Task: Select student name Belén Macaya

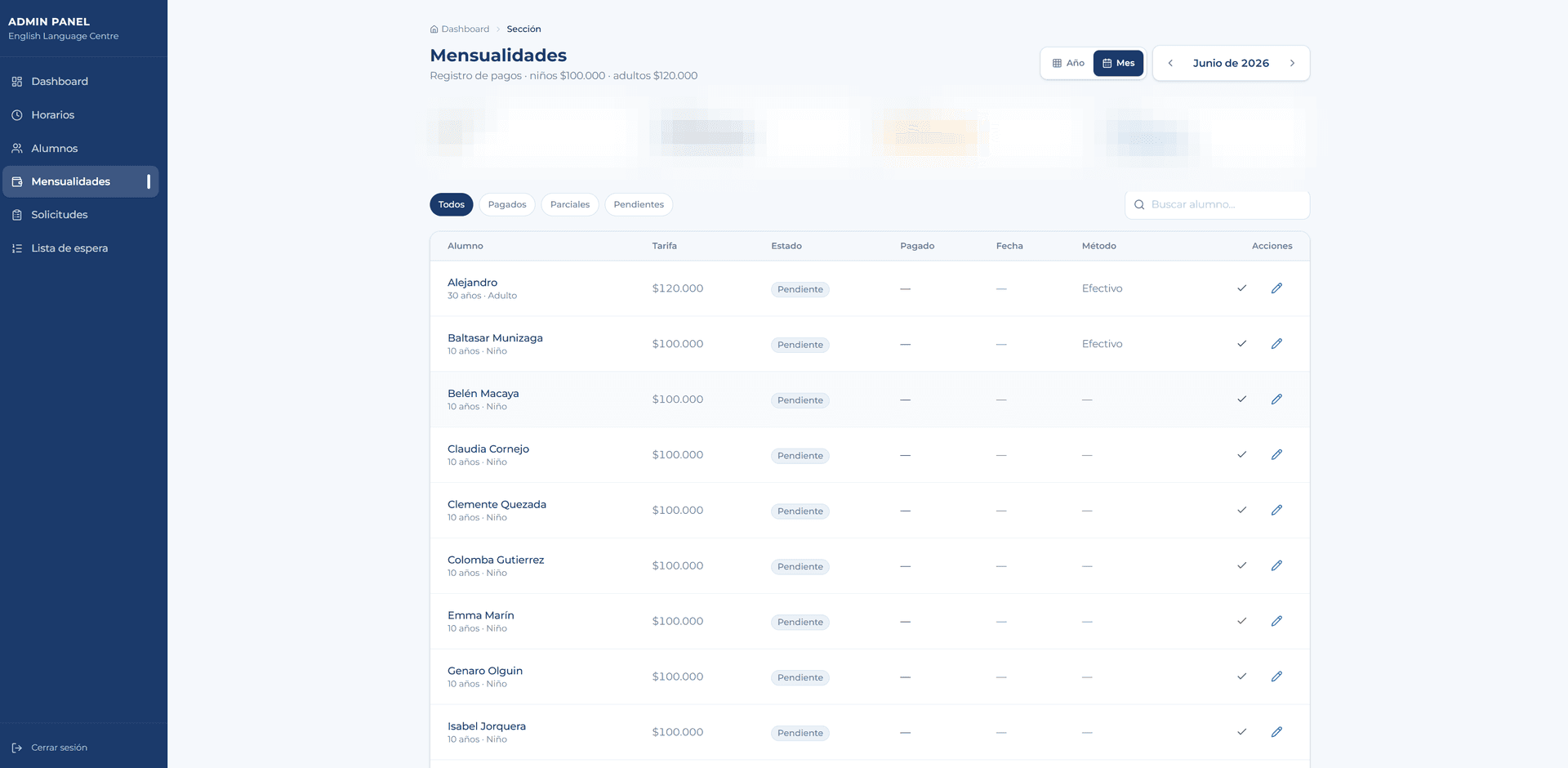Action: [483, 394]
